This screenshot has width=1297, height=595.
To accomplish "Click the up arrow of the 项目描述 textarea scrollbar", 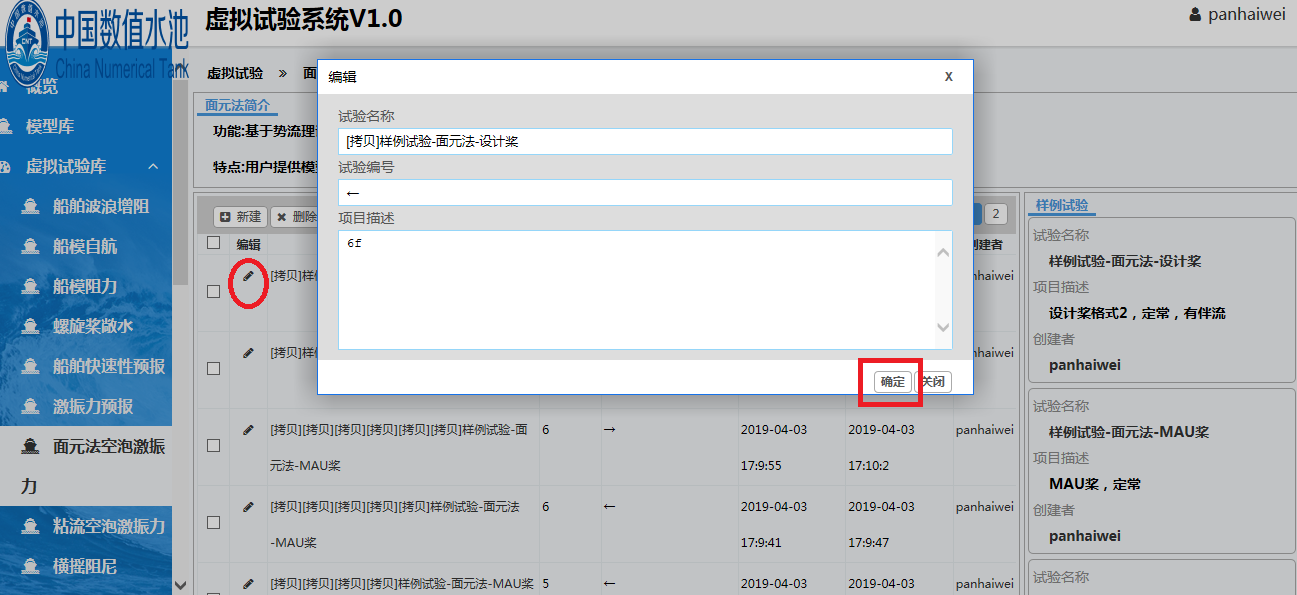I will pos(942,252).
